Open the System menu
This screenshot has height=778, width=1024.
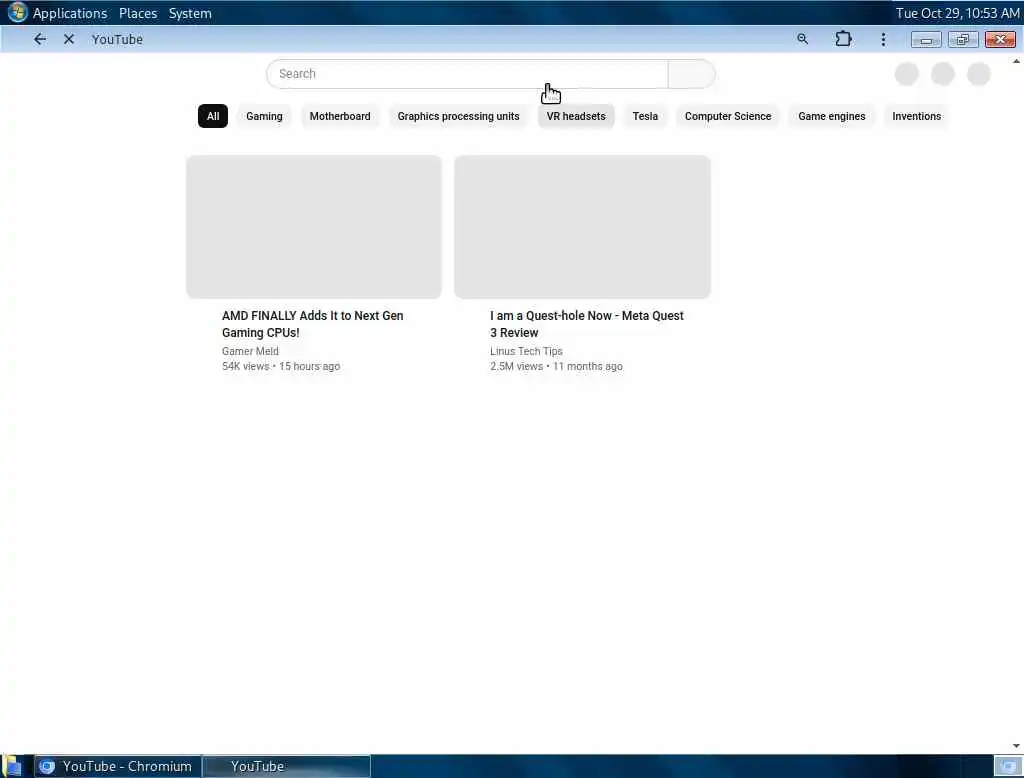pyautogui.click(x=190, y=13)
